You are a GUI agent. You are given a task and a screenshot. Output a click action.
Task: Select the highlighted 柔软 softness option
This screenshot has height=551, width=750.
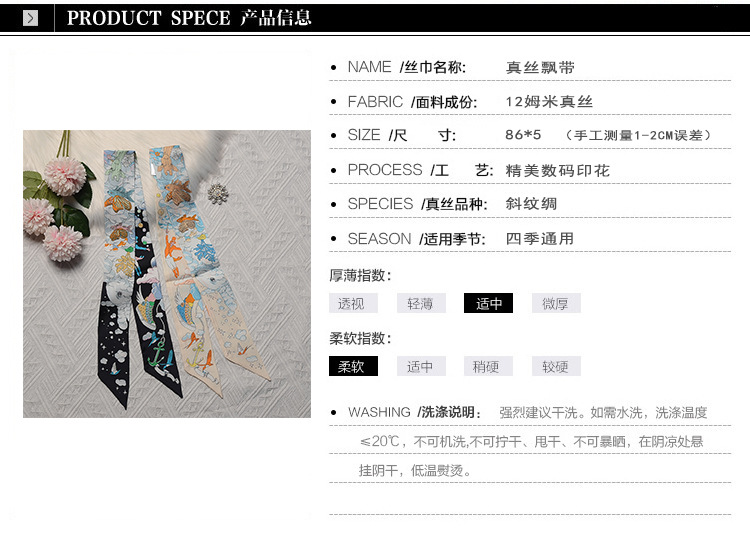[x=353, y=366]
